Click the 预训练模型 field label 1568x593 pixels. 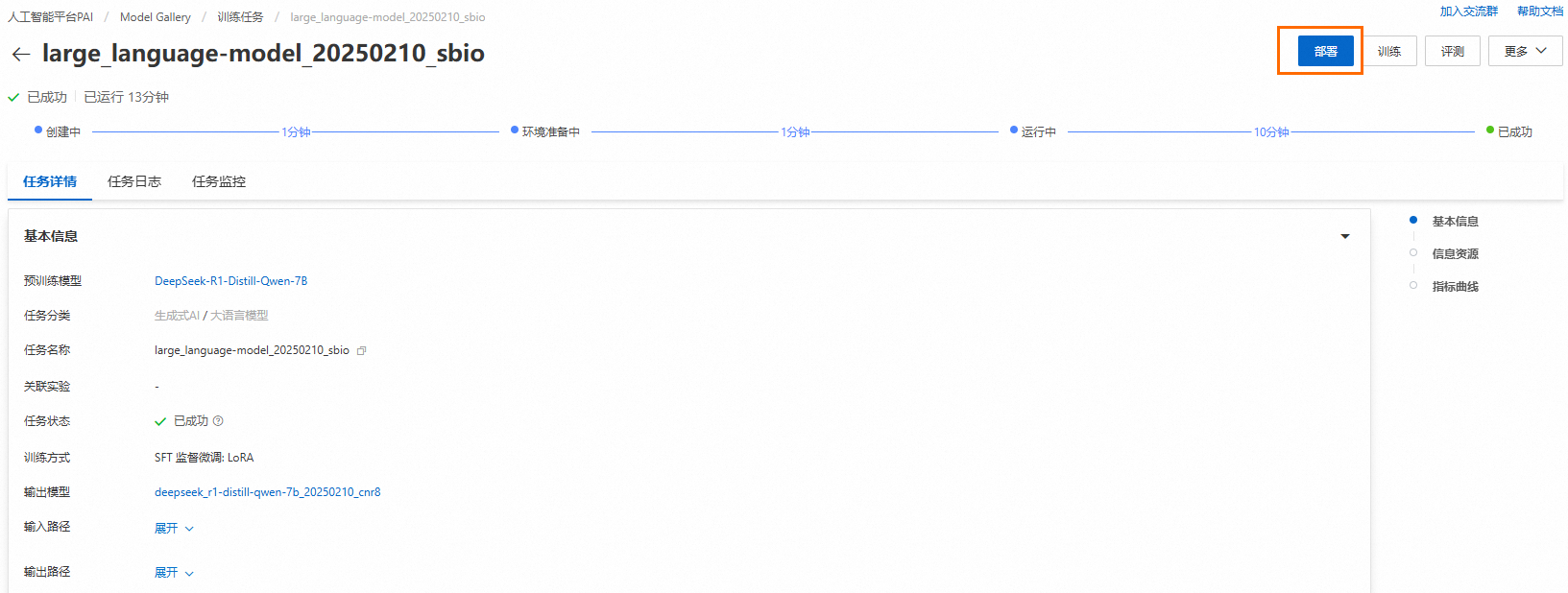coord(53,281)
